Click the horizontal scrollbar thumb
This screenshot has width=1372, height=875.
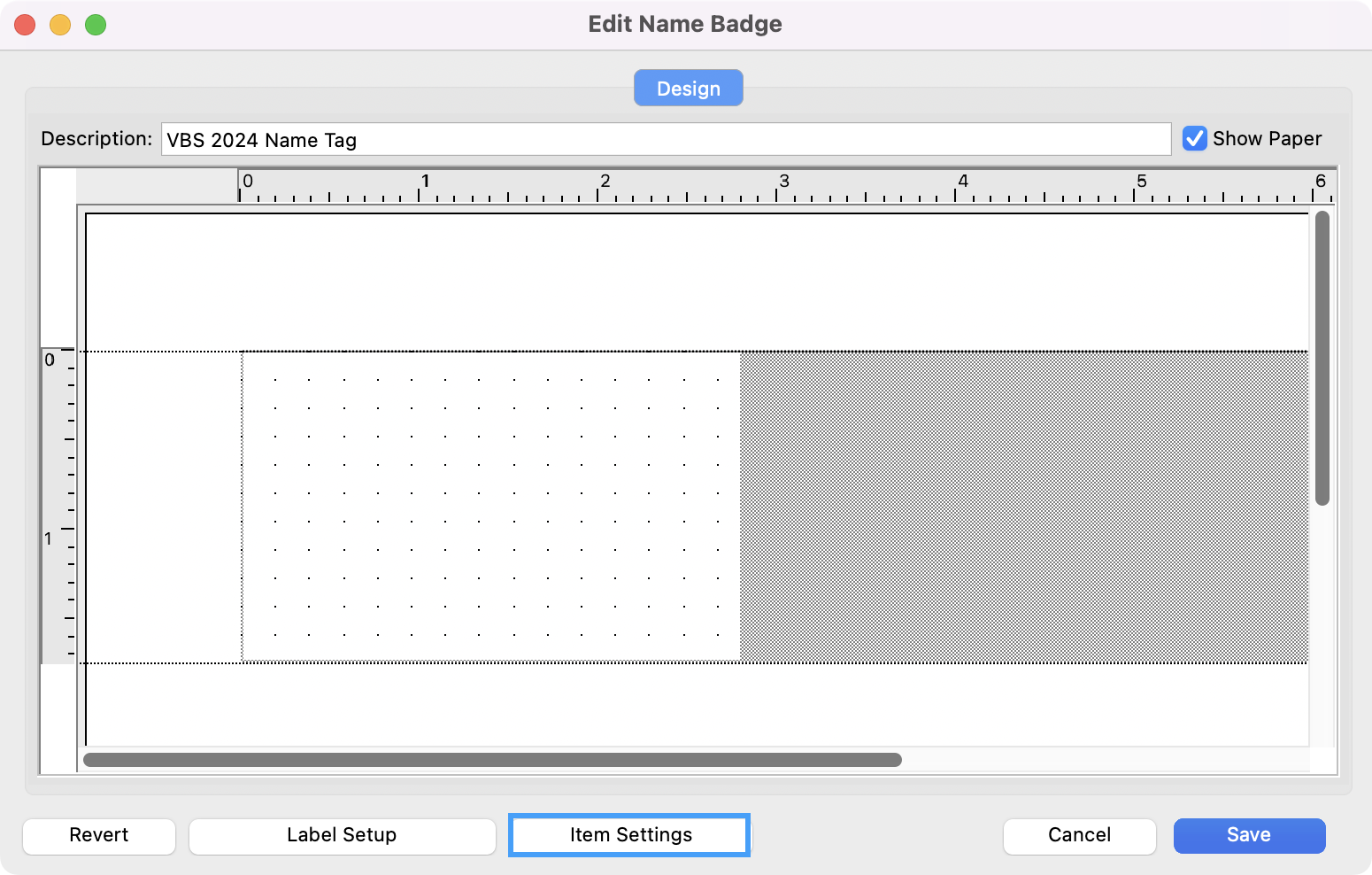492,760
